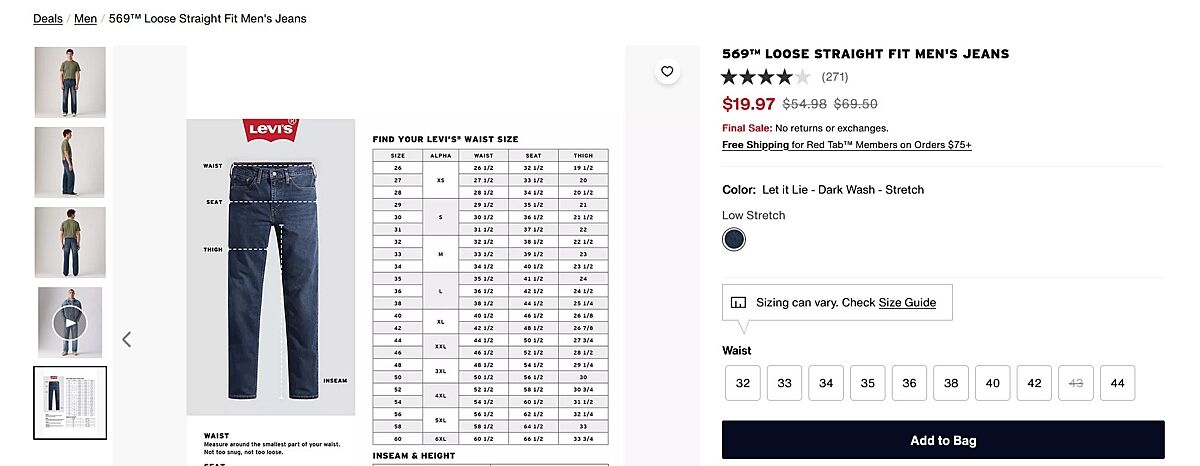Navigate to Deals breadcrumb
Screen dimensions: 1200x466
pos(47,19)
